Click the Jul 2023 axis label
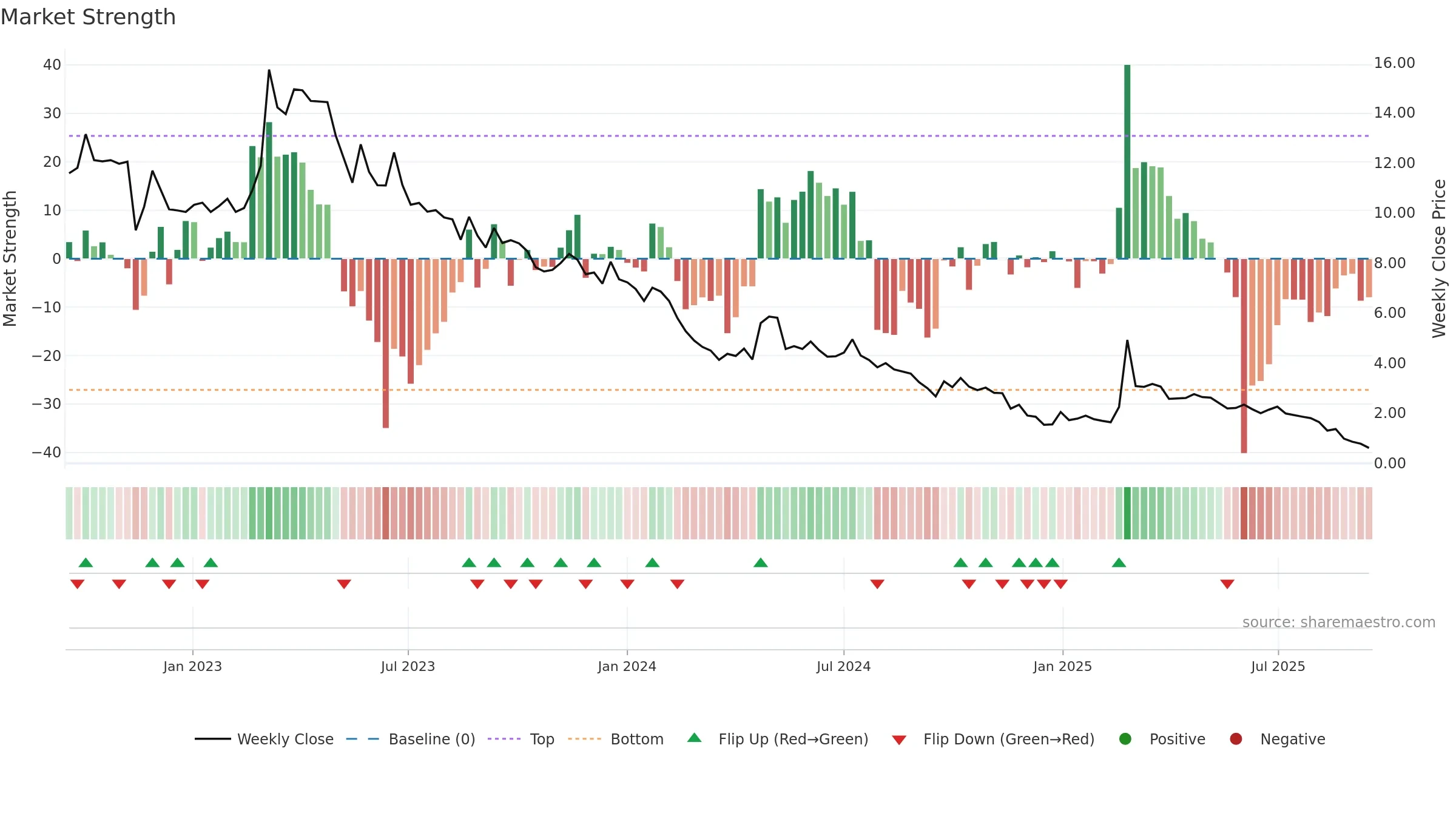This screenshot has height=819, width=1456. [x=408, y=666]
